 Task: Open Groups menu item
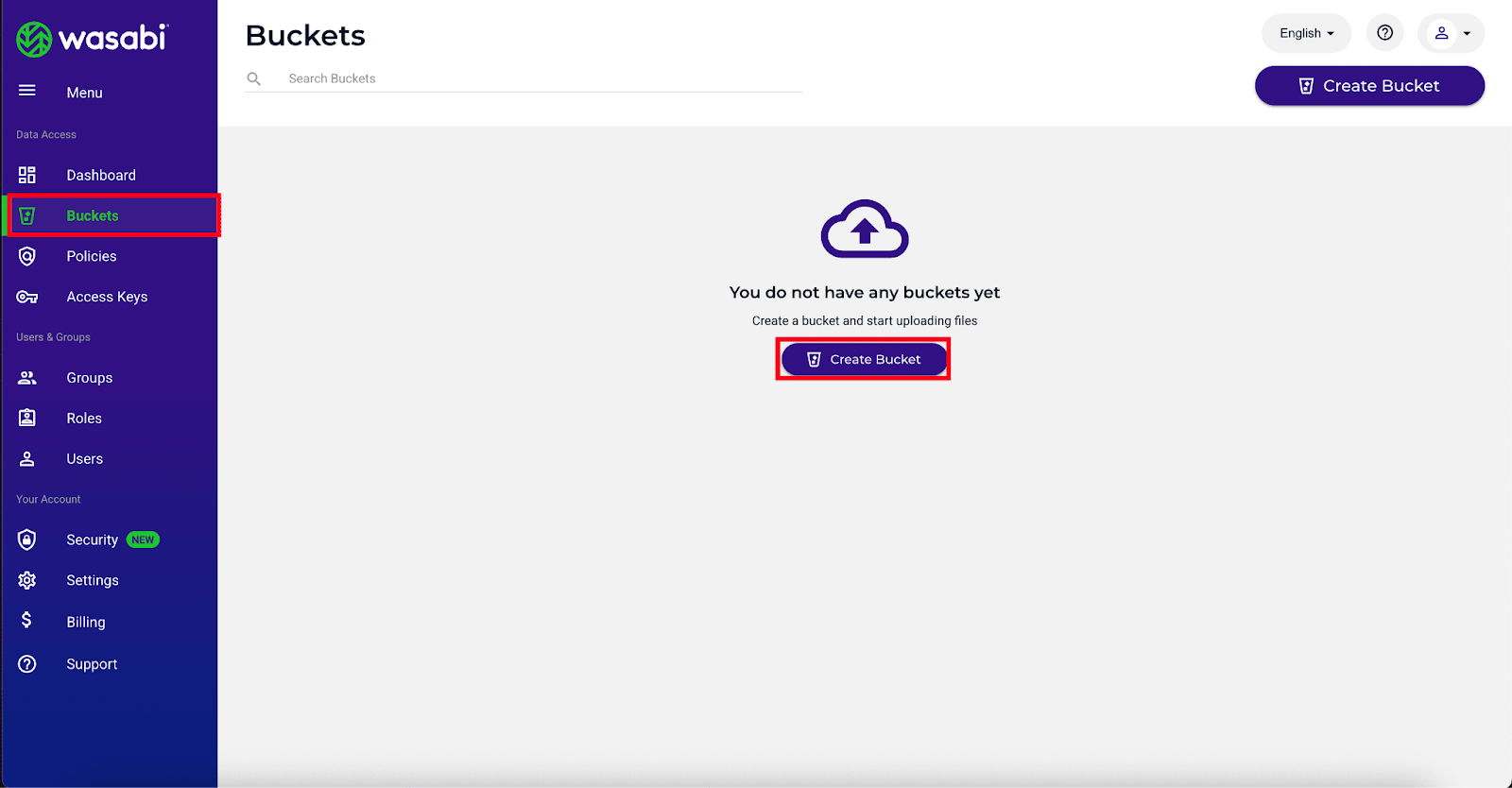coord(90,378)
